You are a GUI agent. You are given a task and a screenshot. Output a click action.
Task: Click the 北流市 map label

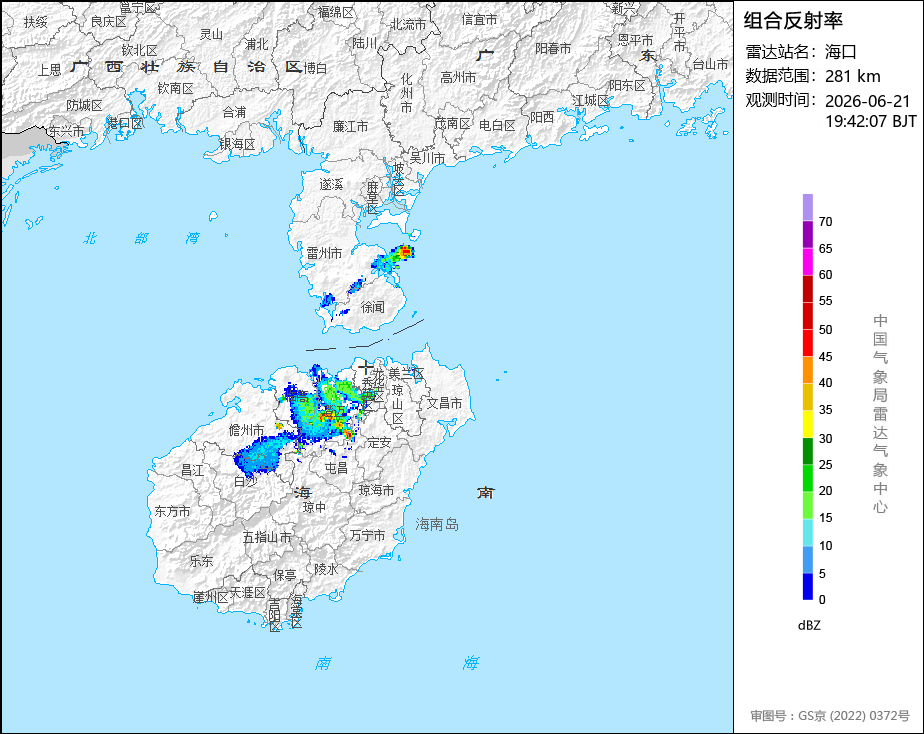[408, 24]
